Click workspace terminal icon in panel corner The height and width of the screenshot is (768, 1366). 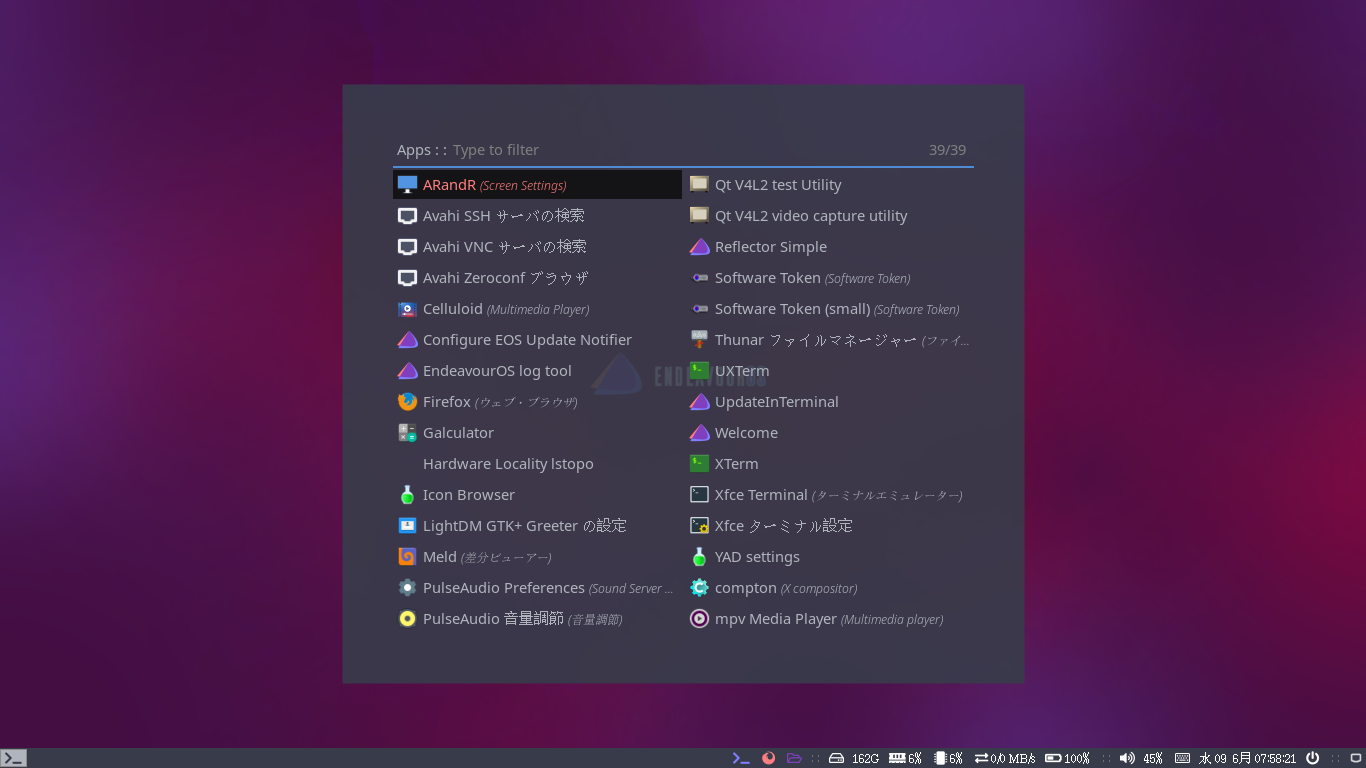[14, 758]
